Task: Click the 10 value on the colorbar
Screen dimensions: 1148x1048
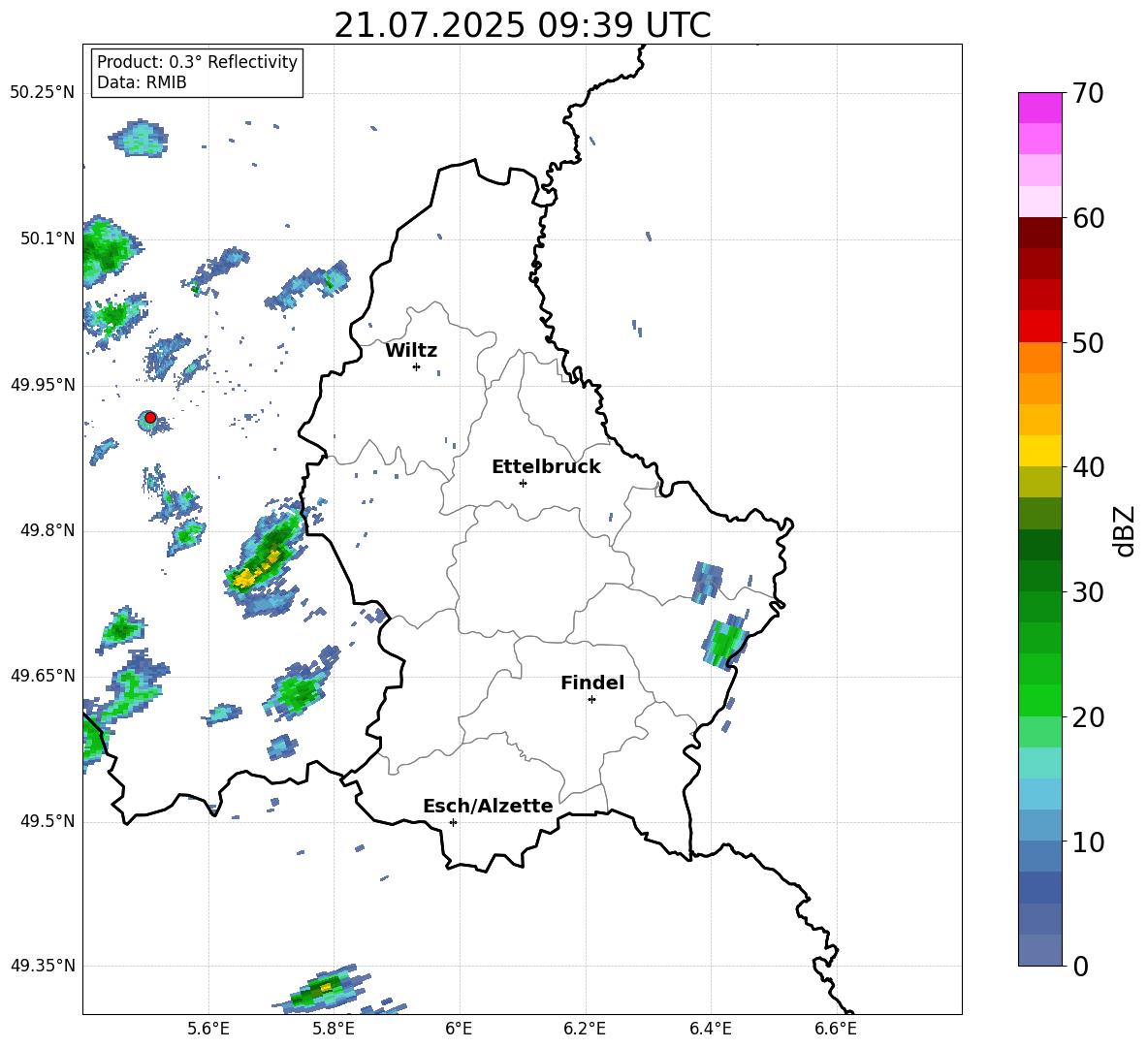Action: click(x=1087, y=842)
